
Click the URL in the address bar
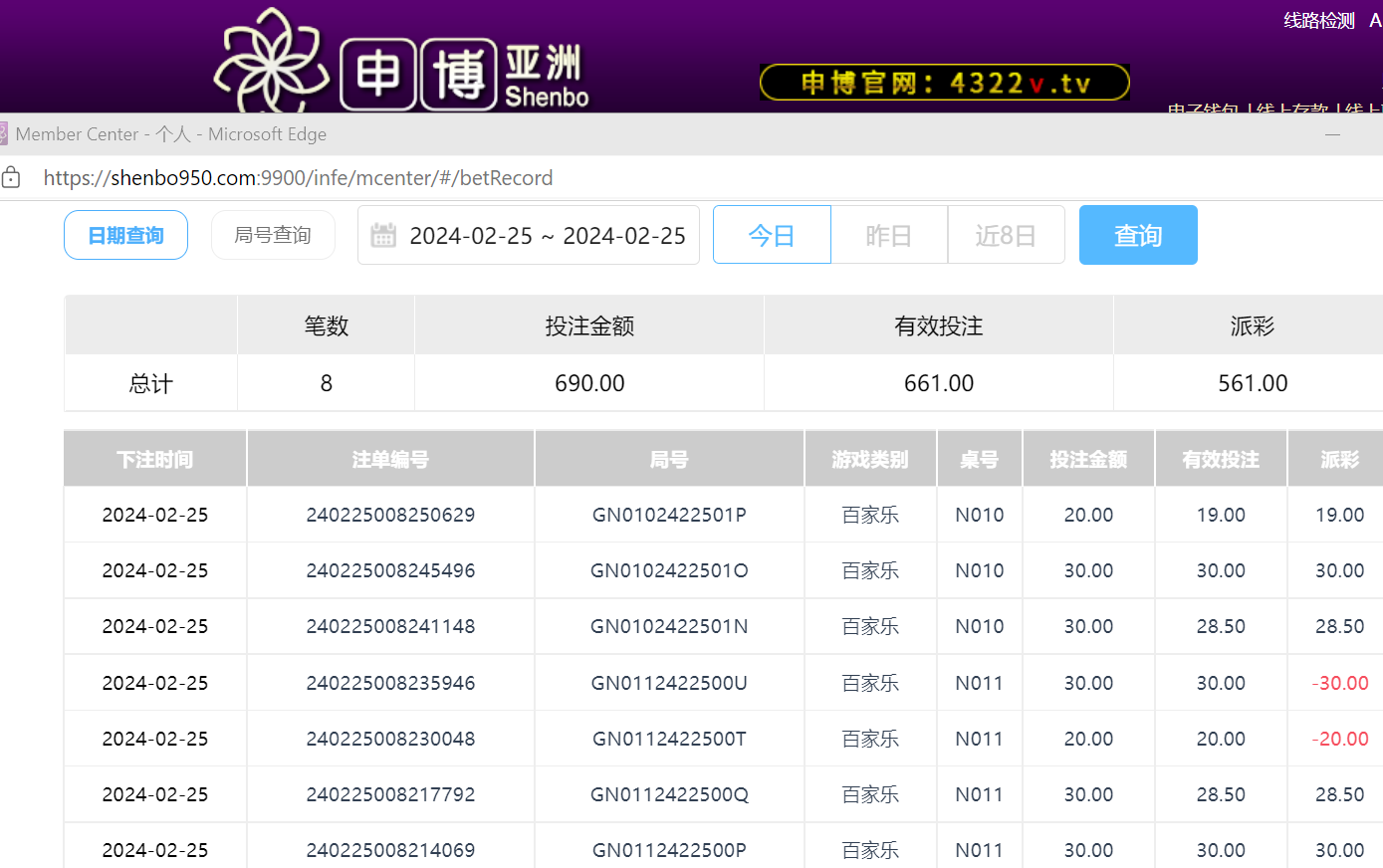click(x=298, y=178)
